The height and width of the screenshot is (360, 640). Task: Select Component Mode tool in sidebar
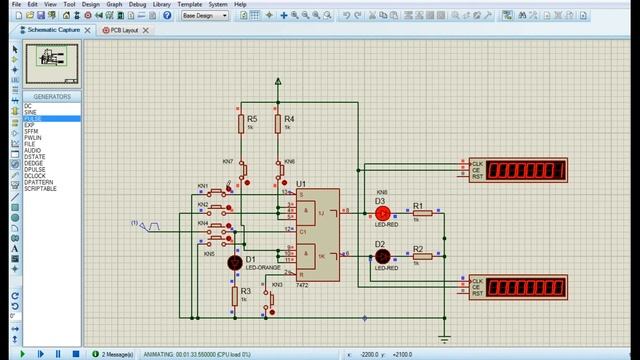coord(15,60)
